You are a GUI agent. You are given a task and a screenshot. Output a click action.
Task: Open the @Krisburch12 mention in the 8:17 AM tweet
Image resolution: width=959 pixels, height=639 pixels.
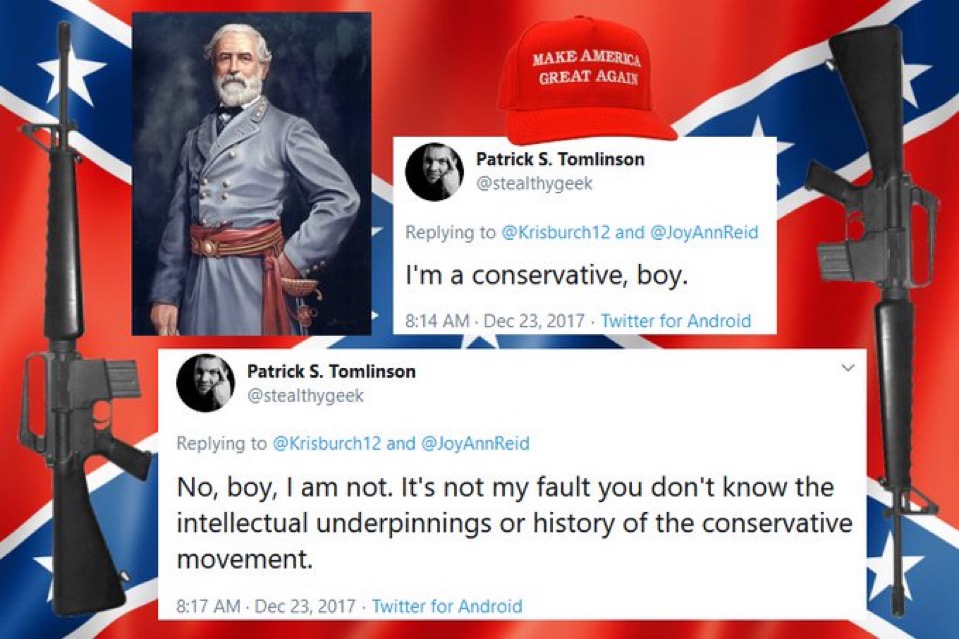(326, 443)
